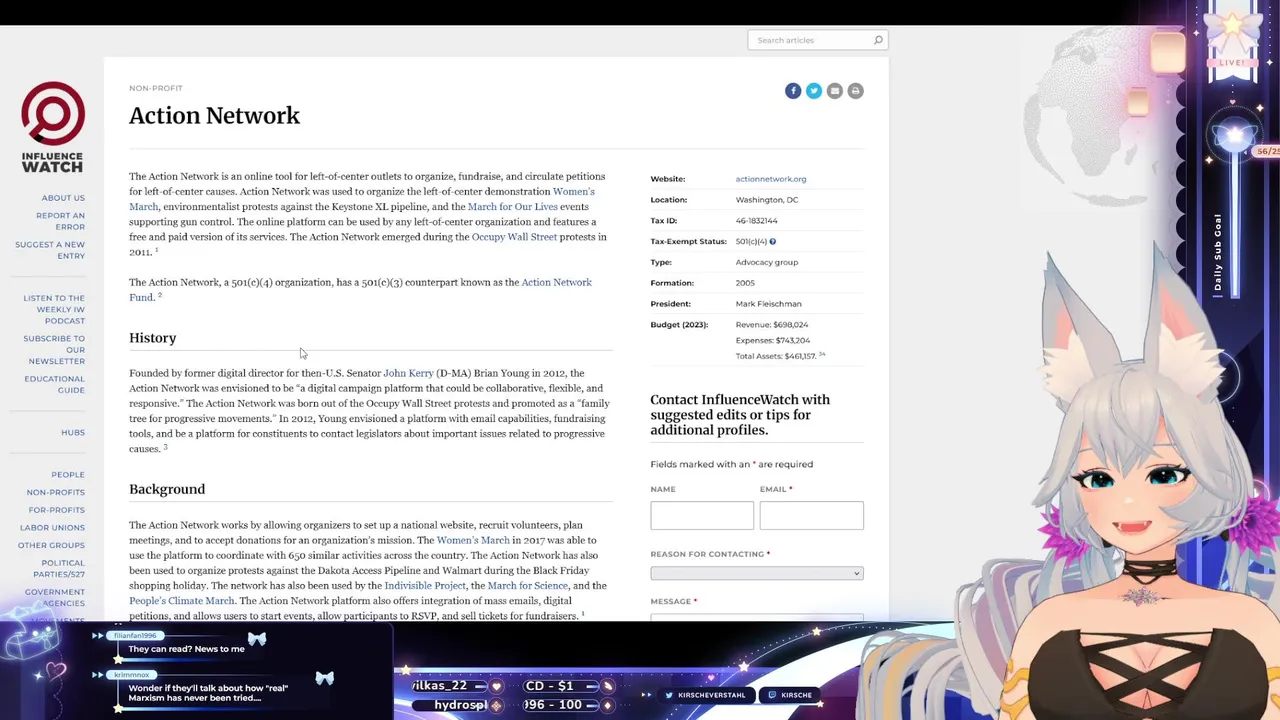Image resolution: width=1280 pixels, height=720 pixels.
Task: Select Report an Error in sidebar
Action: coord(60,221)
